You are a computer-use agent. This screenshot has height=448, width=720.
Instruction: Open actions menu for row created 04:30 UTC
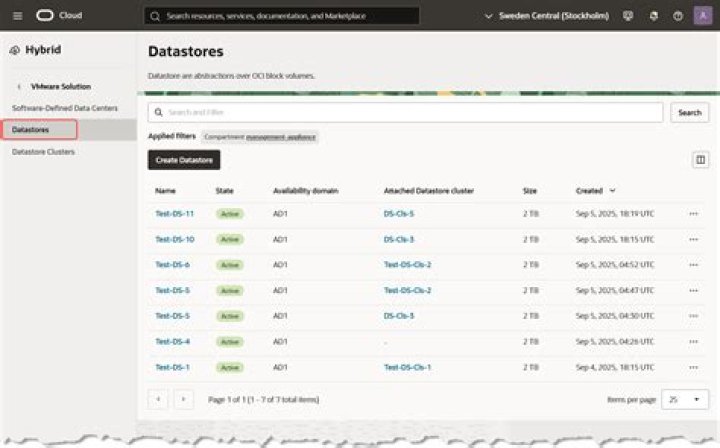pos(693,316)
